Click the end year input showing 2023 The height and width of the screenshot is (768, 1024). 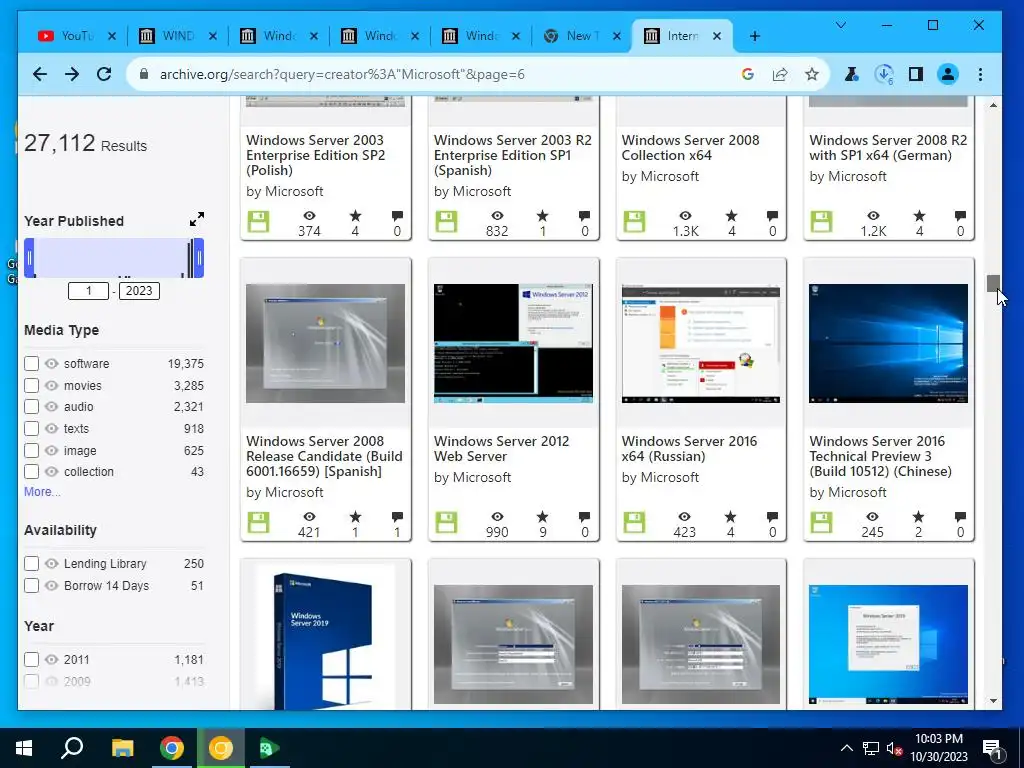[139, 291]
